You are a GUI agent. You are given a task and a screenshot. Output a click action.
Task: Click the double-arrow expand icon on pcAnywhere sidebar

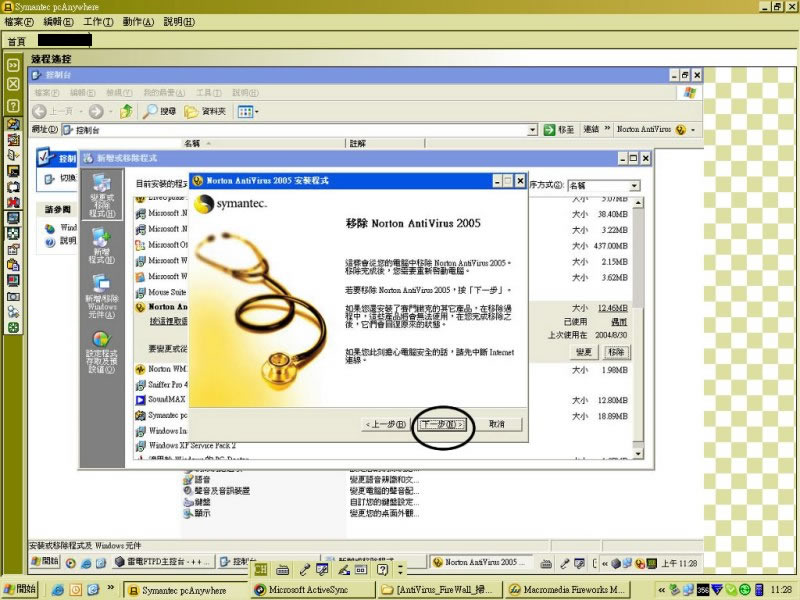[x=13, y=65]
